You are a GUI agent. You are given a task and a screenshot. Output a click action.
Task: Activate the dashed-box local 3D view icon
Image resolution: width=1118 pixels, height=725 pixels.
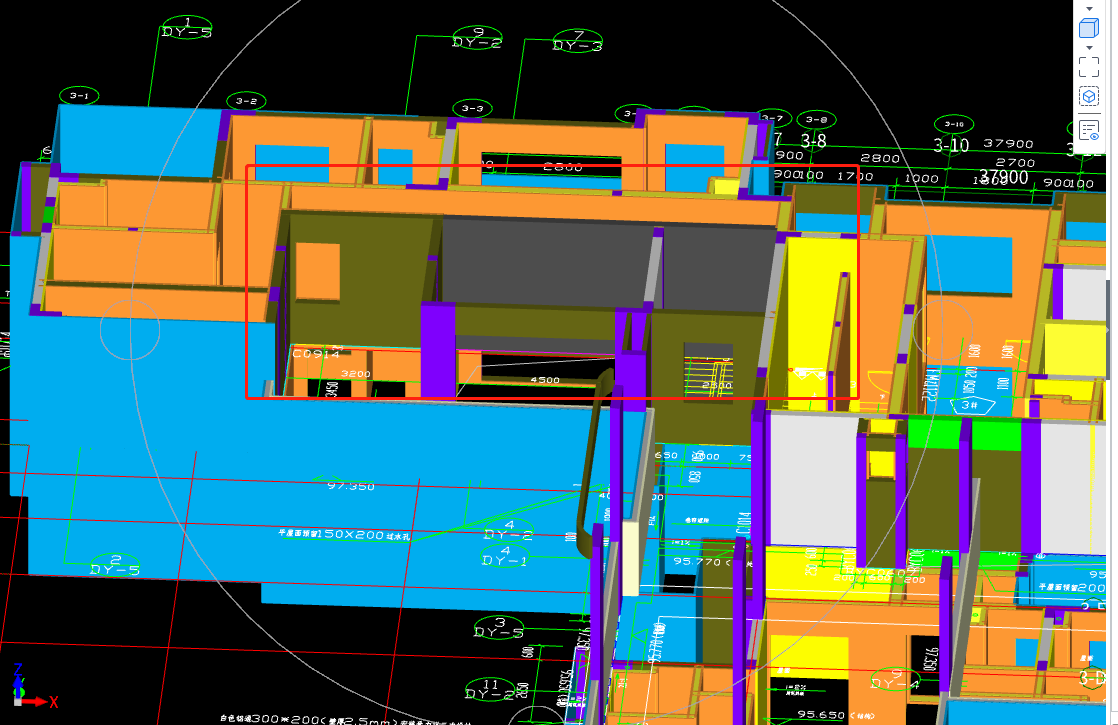pos(1089,96)
